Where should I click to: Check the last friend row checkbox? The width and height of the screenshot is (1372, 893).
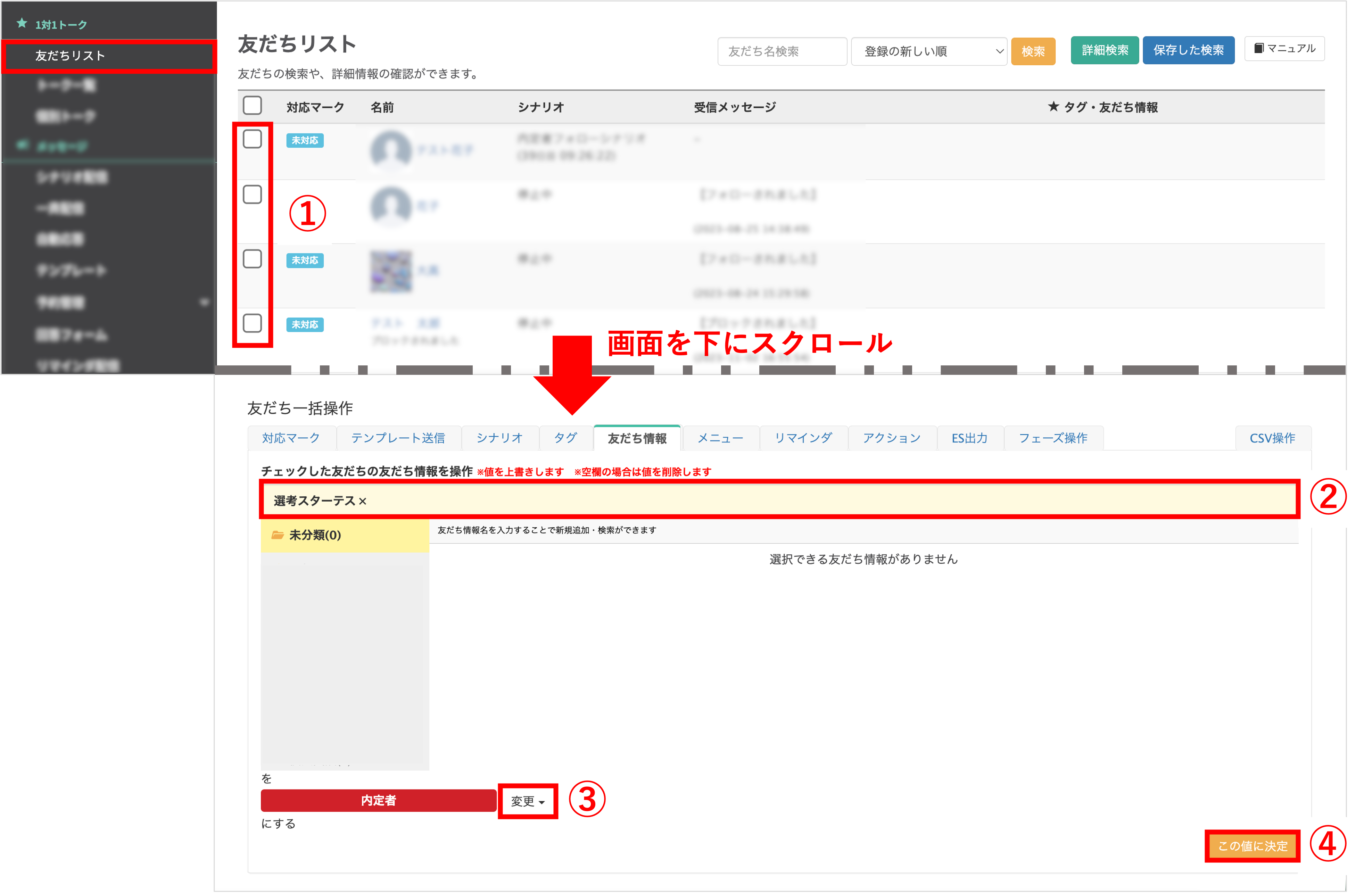tap(253, 323)
